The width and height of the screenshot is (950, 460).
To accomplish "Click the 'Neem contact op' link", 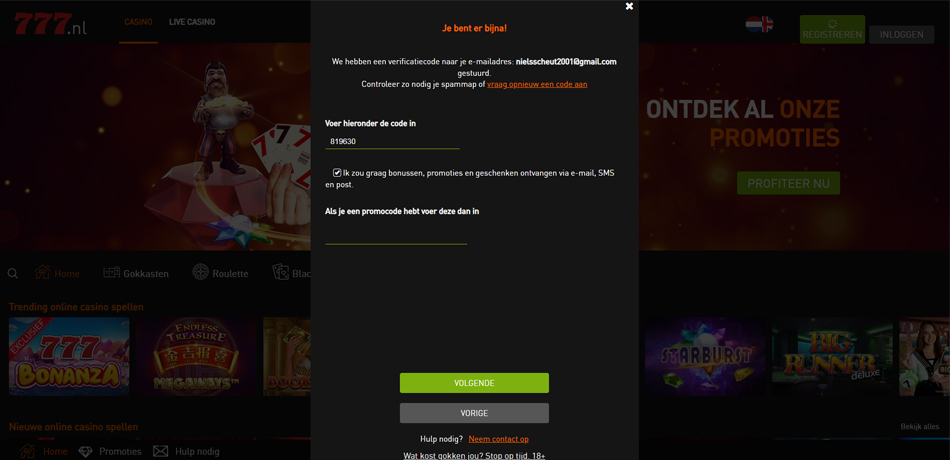I will (x=499, y=439).
